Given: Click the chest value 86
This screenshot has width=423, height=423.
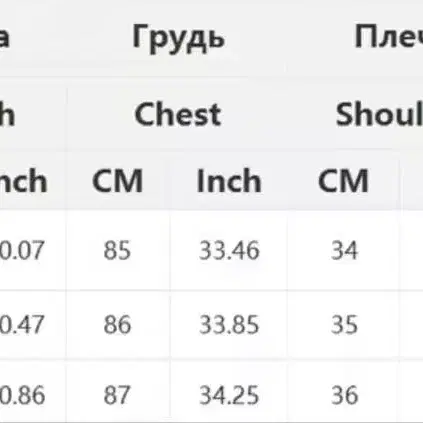Looking at the screenshot, I should 117,325.
